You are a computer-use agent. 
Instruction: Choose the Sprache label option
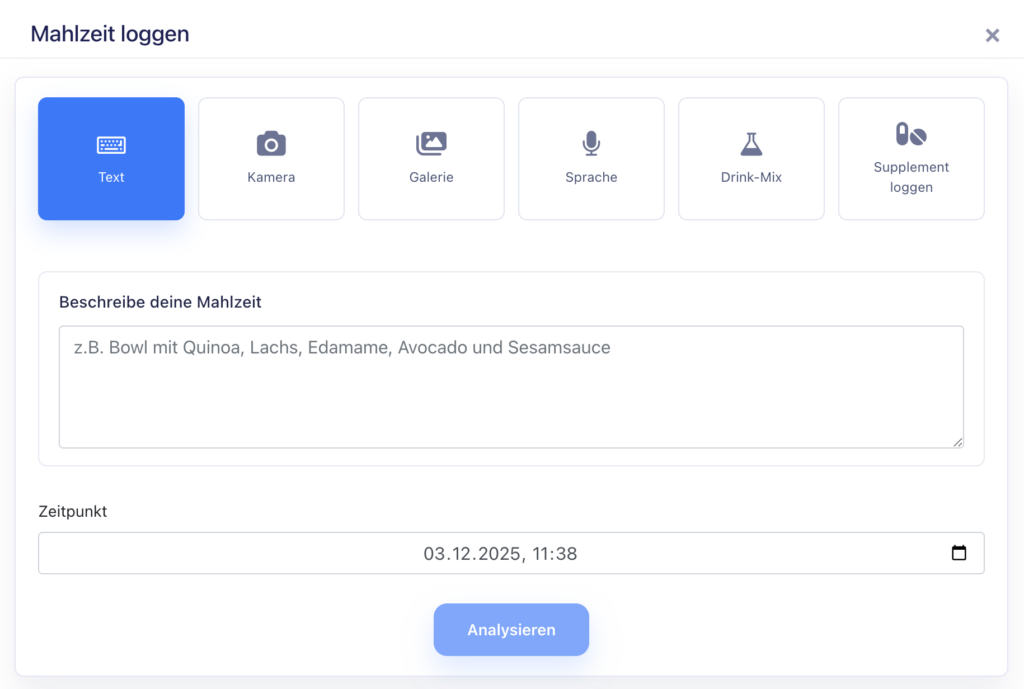coord(591,177)
